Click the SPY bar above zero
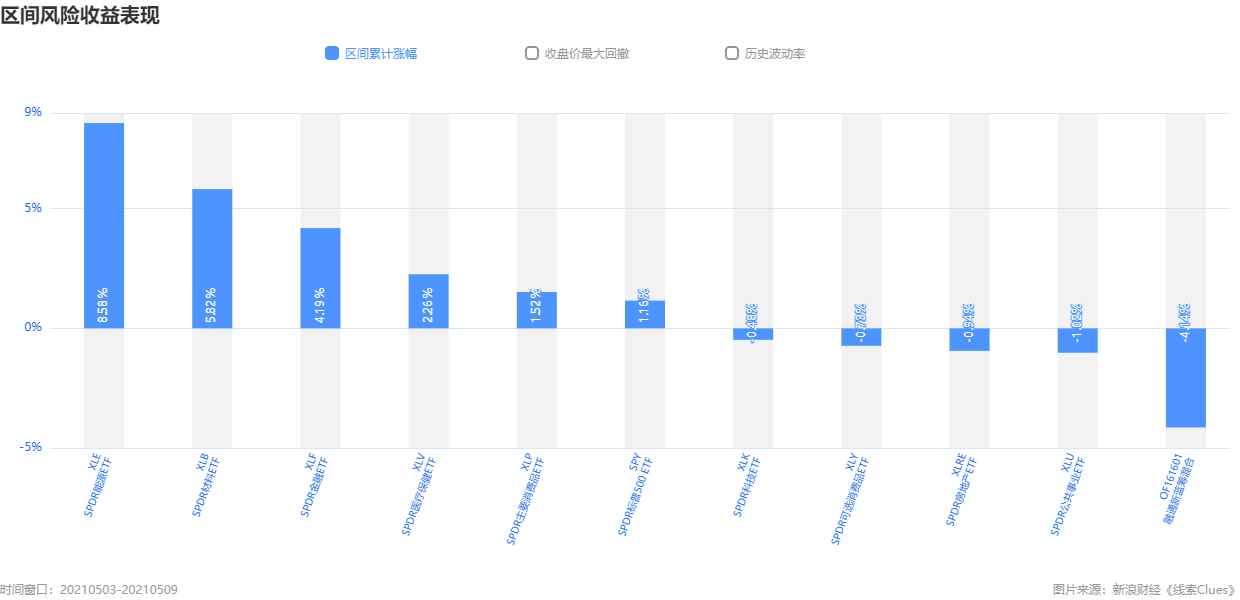Screen dimensions: 1240x600 pyautogui.click(x=645, y=314)
